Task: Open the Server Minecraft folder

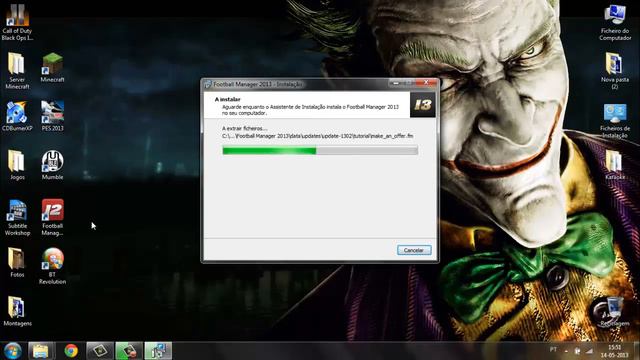Action: coord(17,71)
